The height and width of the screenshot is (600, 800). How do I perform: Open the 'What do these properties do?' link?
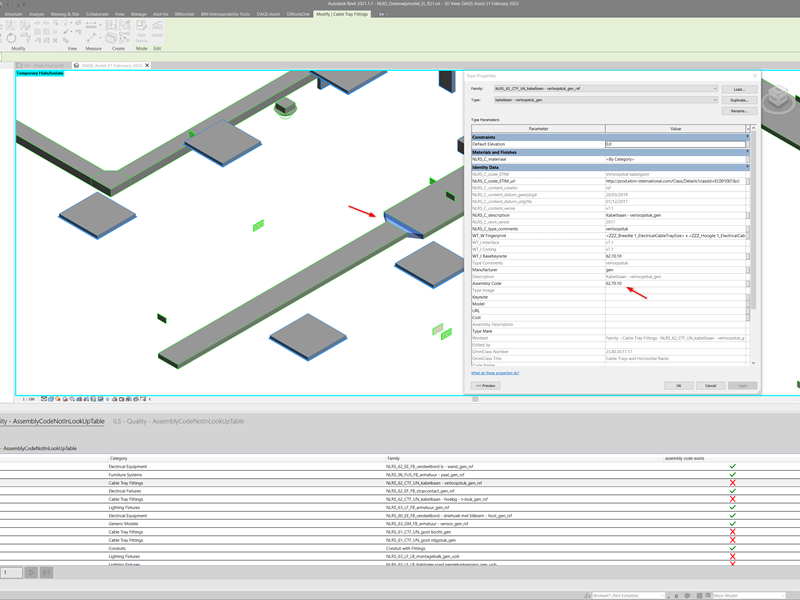(x=496, y=373)
